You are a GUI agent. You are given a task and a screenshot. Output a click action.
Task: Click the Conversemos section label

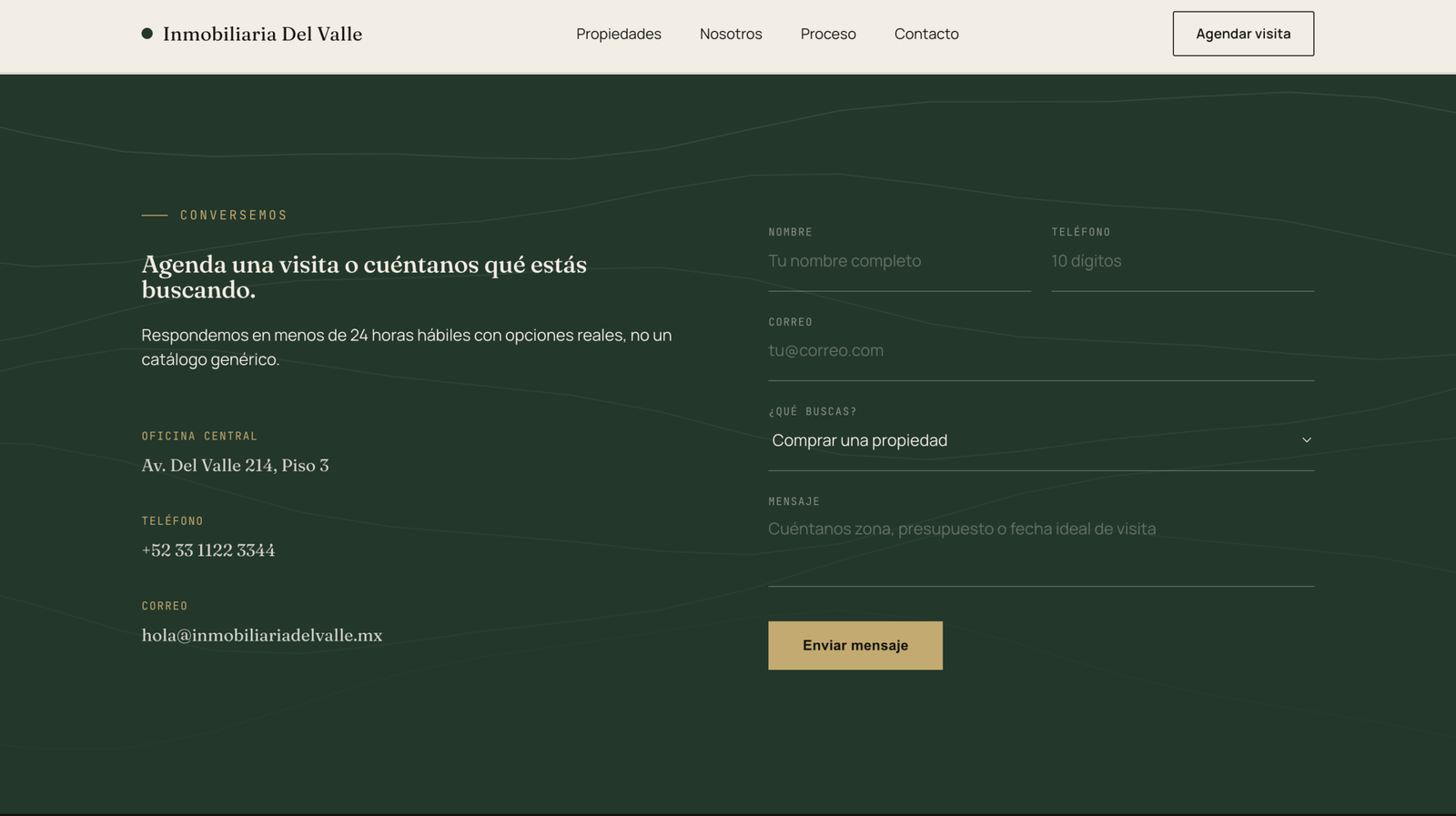click(233, 216)
